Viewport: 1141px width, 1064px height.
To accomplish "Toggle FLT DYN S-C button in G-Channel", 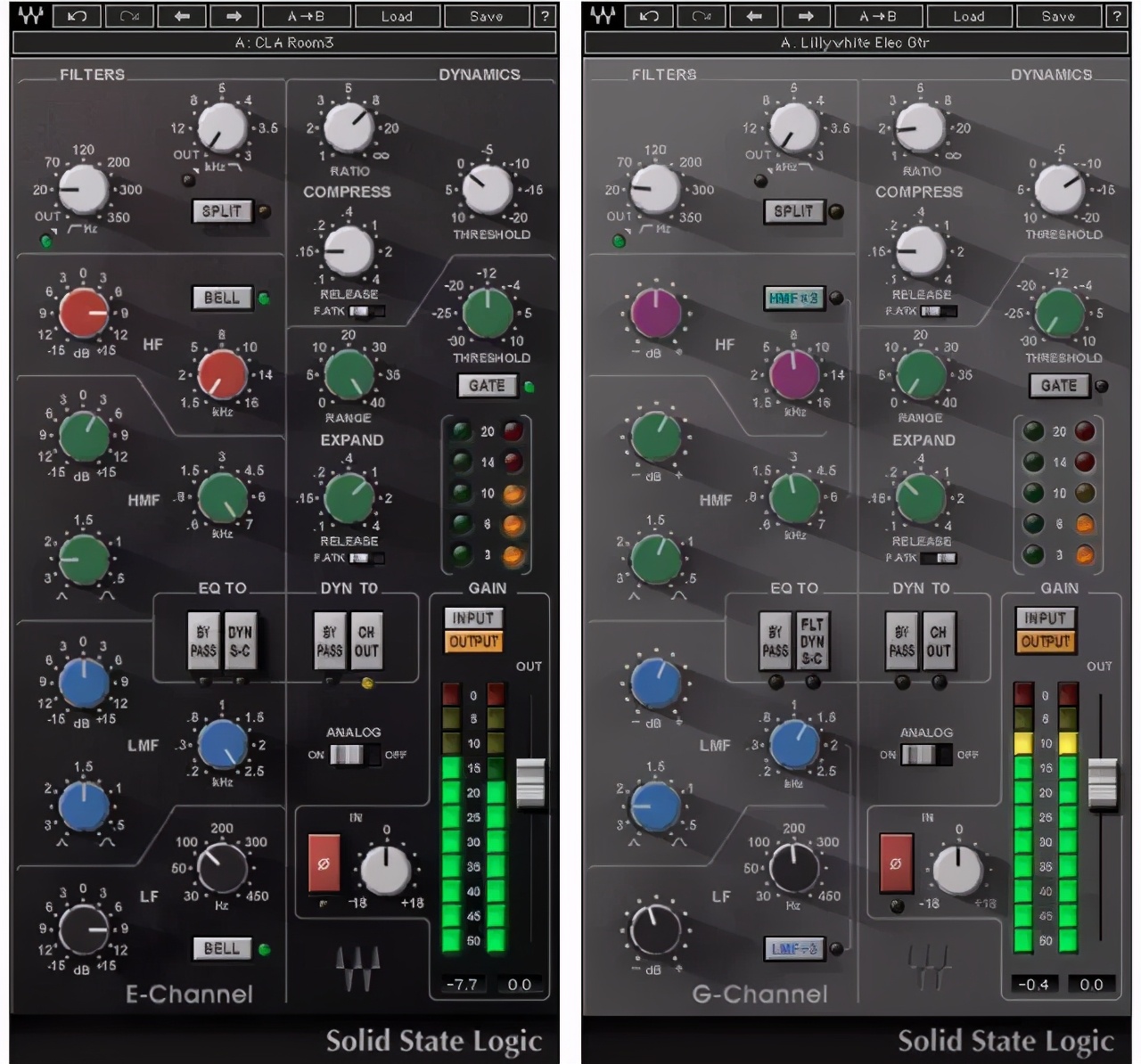I will pyautogui.click(x=812, y=640).
